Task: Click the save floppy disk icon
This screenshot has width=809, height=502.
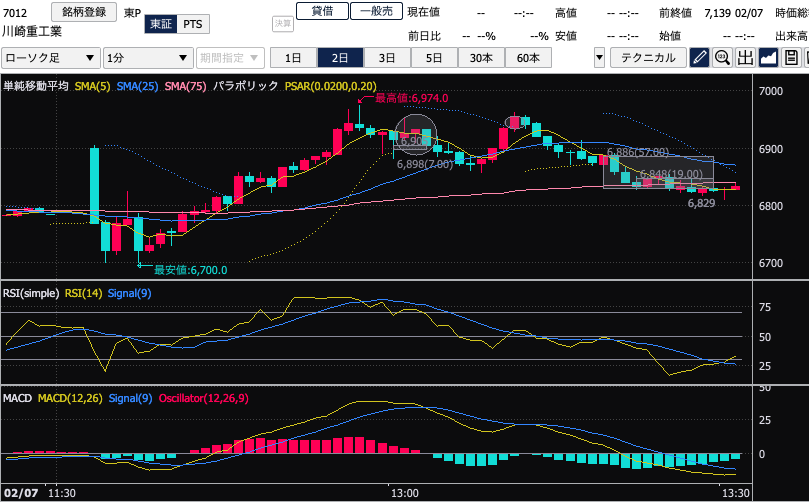Action: (791, 58)
